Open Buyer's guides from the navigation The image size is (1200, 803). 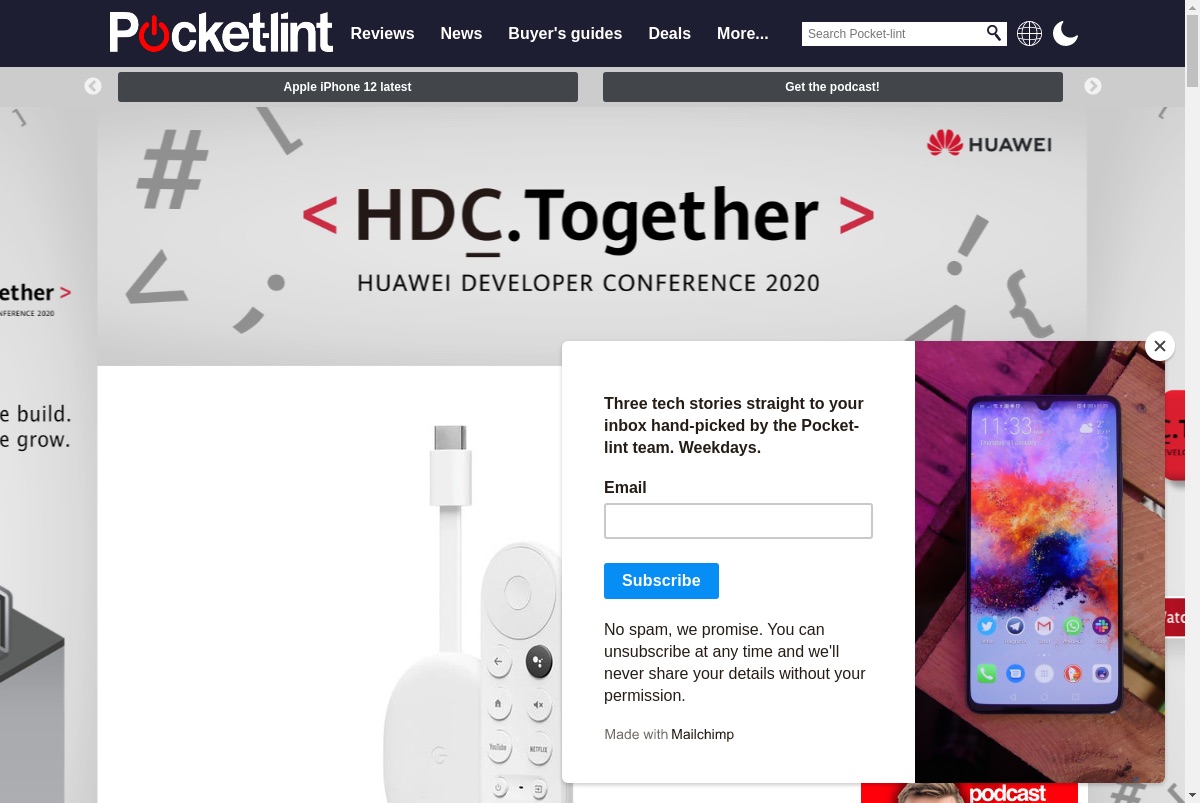(x=565, y=33)
